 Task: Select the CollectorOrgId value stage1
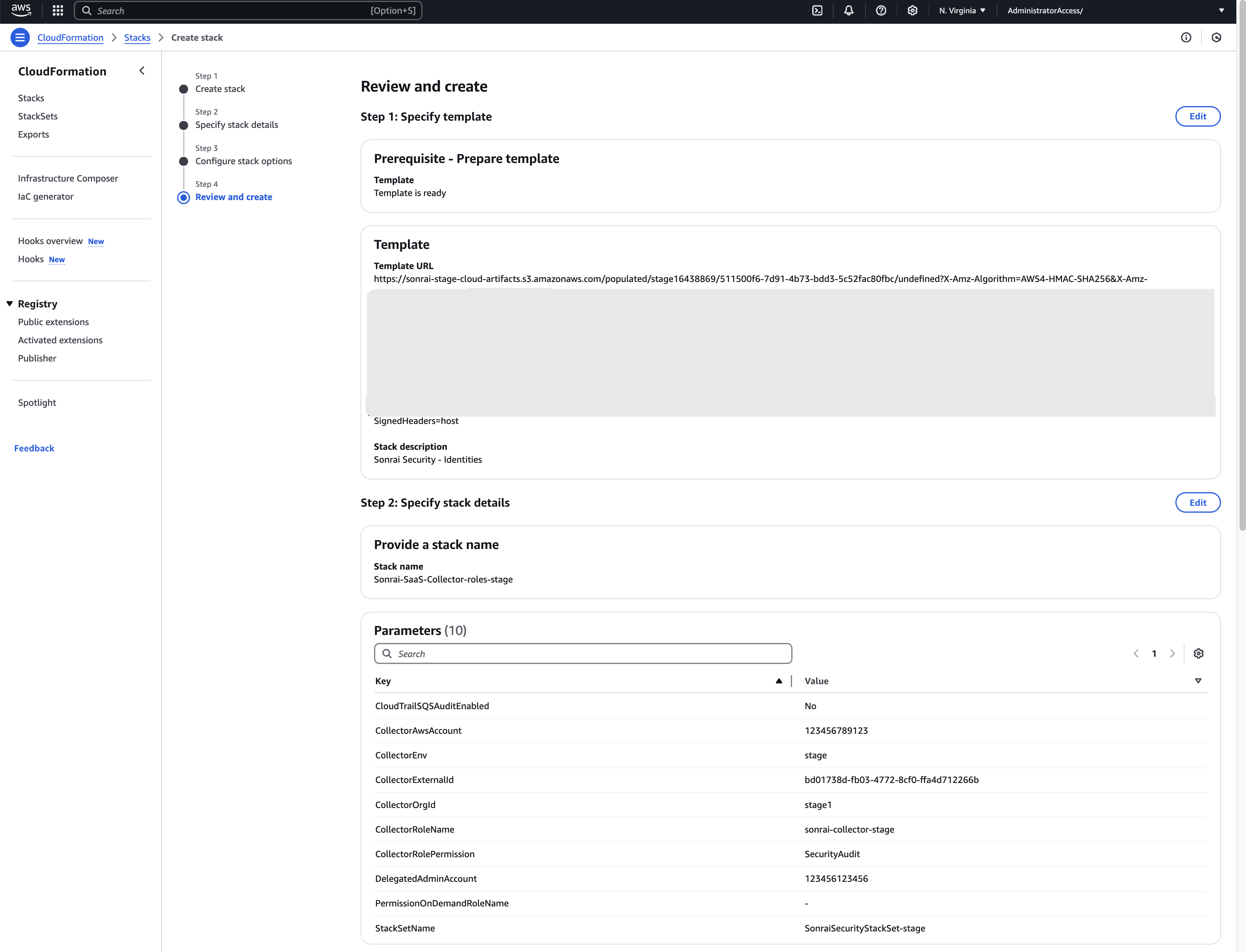818,805
